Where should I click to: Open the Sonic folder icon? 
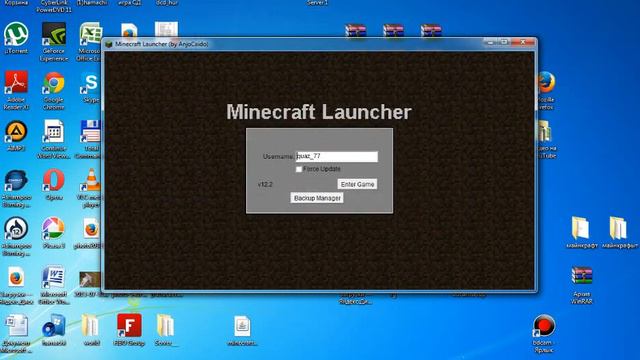tap(165, 326)
